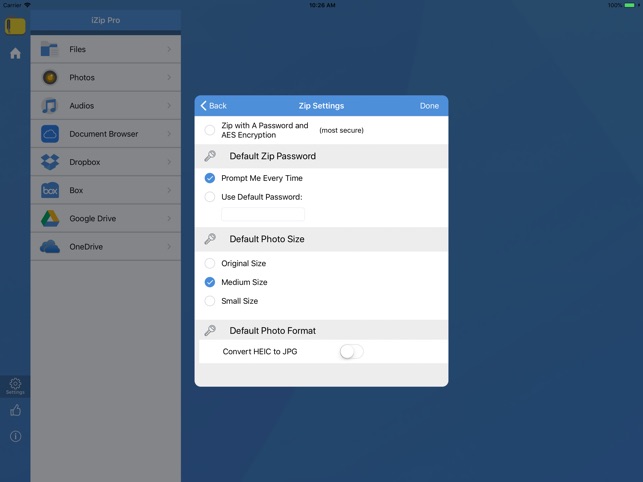This screenshot has height=482, width=643.
Task: Select the Photos sunflower icon
Action: pos(50,77)
